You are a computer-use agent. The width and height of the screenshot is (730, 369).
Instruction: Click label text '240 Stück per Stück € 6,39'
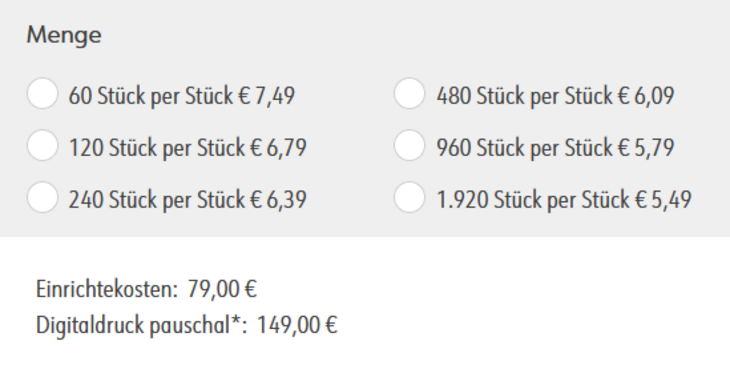188,200
